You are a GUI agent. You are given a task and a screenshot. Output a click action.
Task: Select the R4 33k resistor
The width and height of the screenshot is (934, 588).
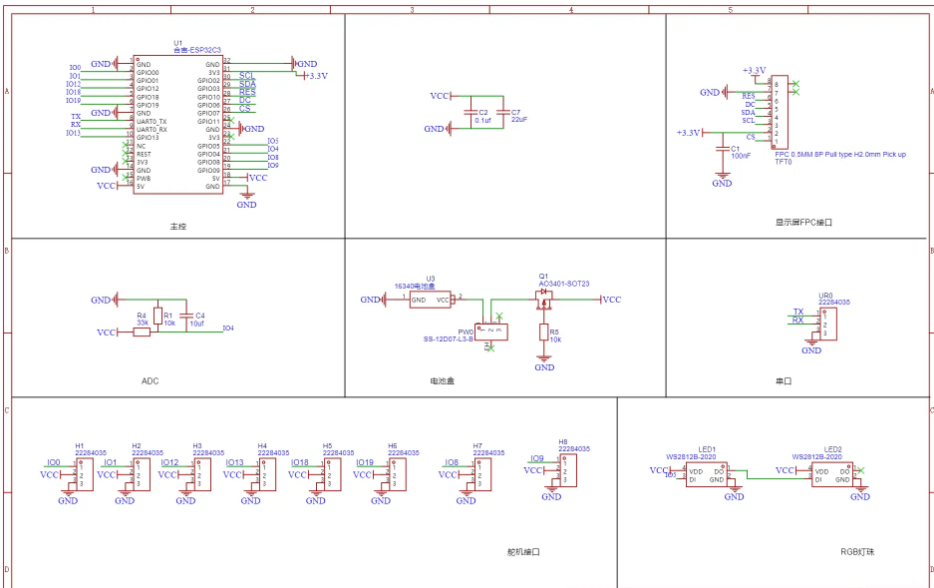coord(142,332)
